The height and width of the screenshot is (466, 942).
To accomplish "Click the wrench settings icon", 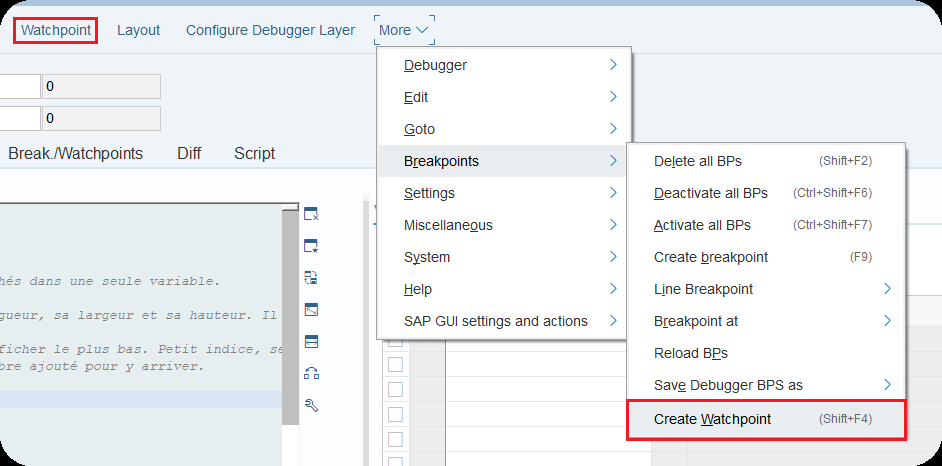I will (311, 405).
